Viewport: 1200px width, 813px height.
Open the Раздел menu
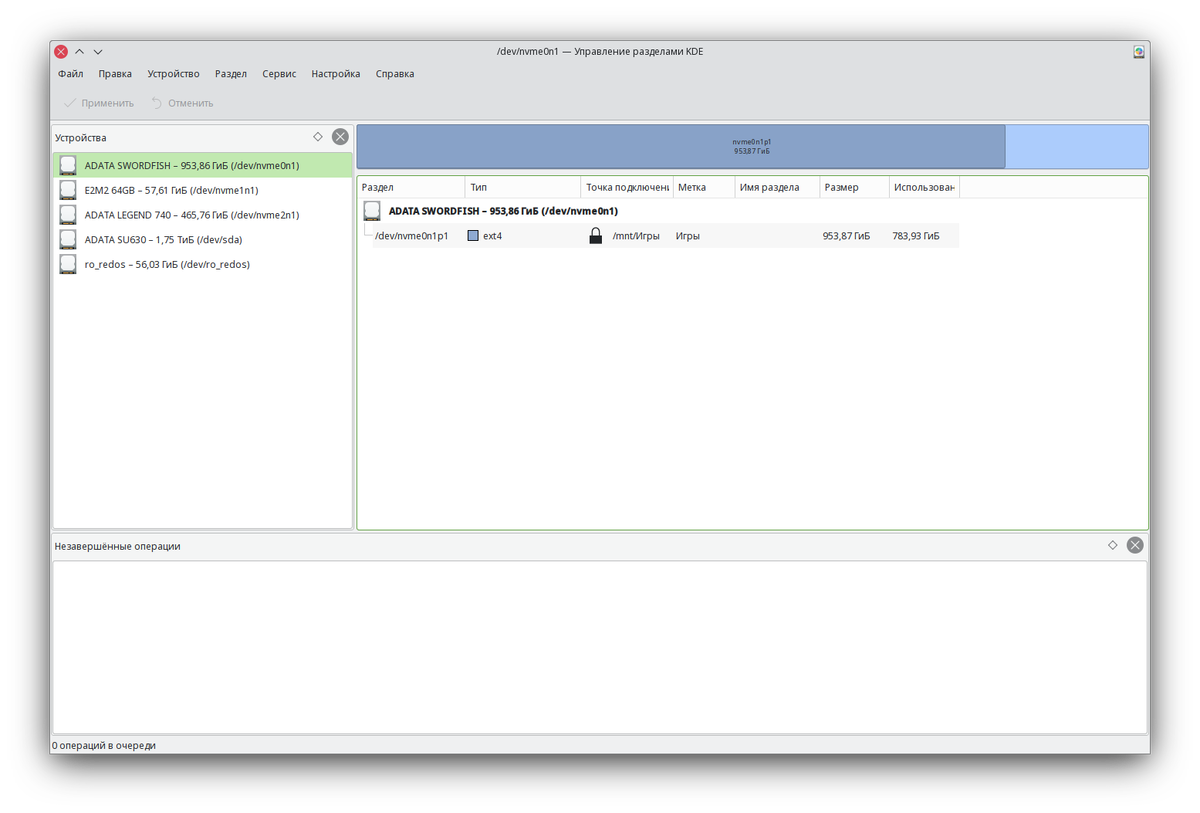click(231, 74)
